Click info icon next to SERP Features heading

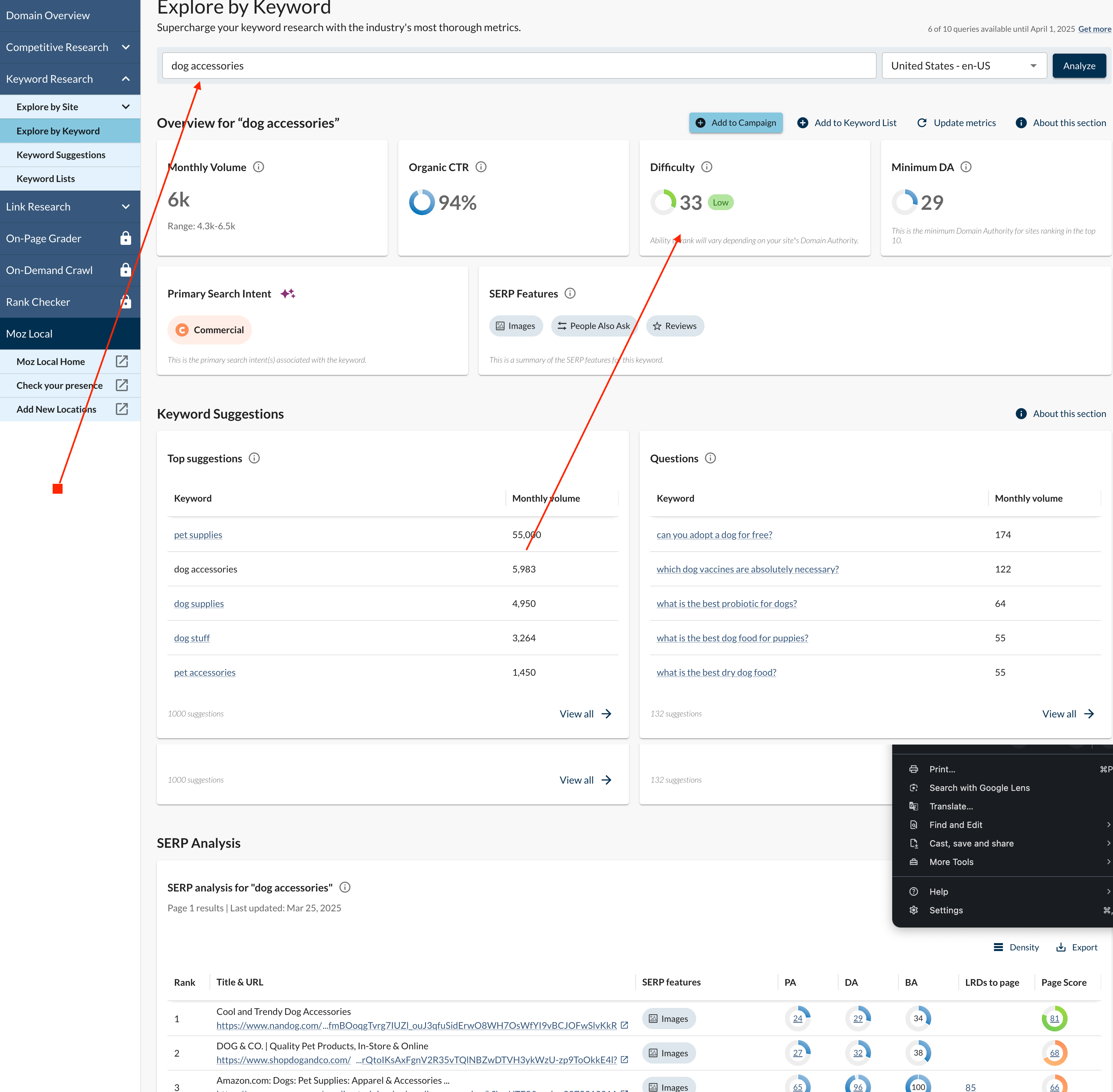570,294
